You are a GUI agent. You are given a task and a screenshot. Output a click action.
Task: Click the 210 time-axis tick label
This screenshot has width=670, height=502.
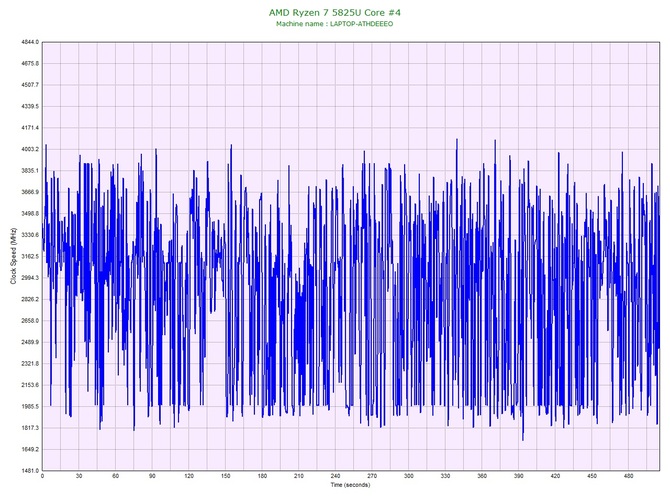click(x=299, y=476)
